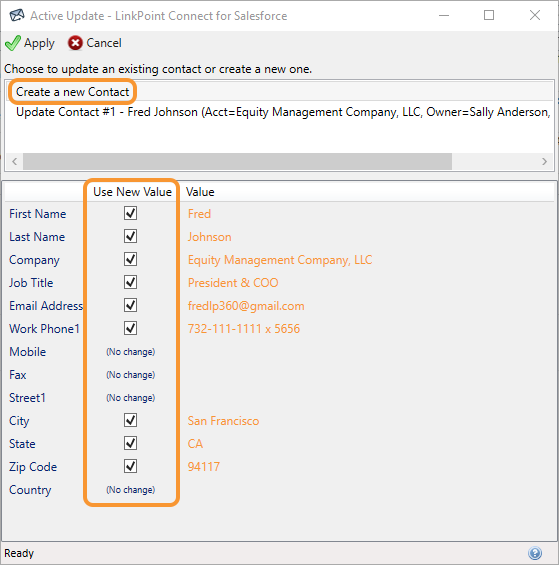Toggle the Zip Code checkbox
This screenshot has width=559, height=565.
click(x=130, y=467)
